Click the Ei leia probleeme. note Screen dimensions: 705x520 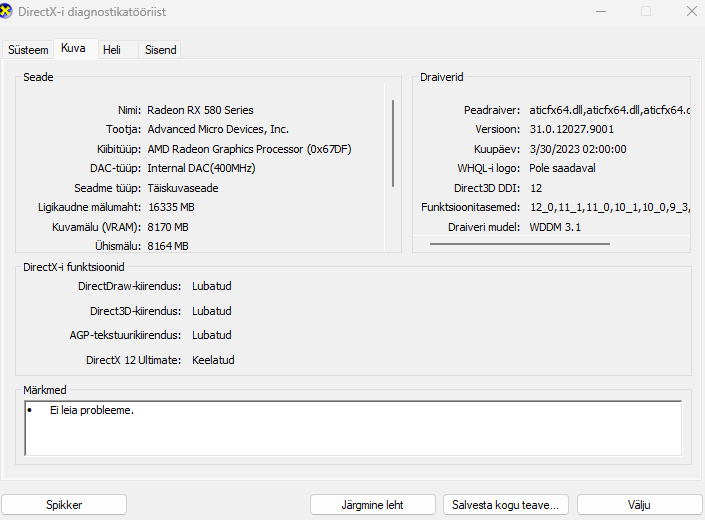point(92,410)
